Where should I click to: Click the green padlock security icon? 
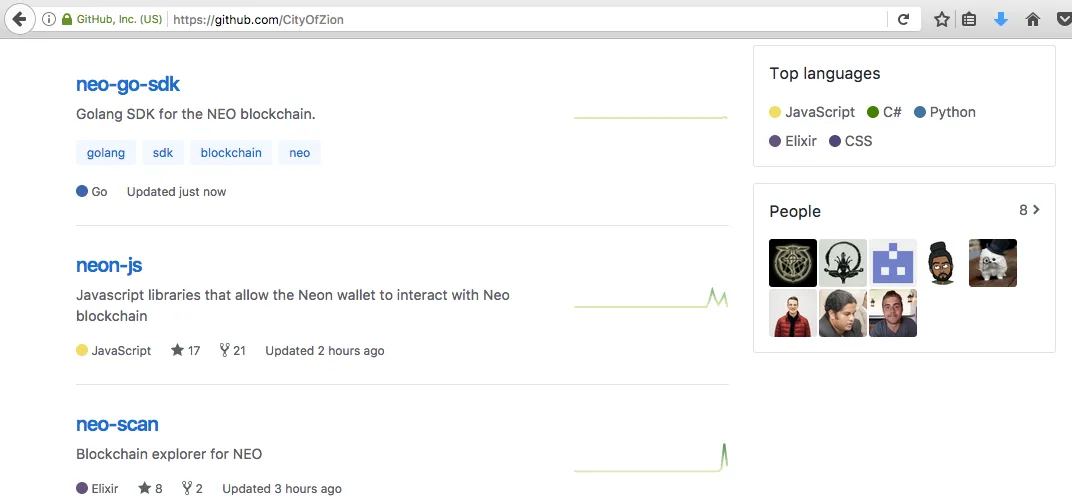pyautogui.click(x=67, y=19)
